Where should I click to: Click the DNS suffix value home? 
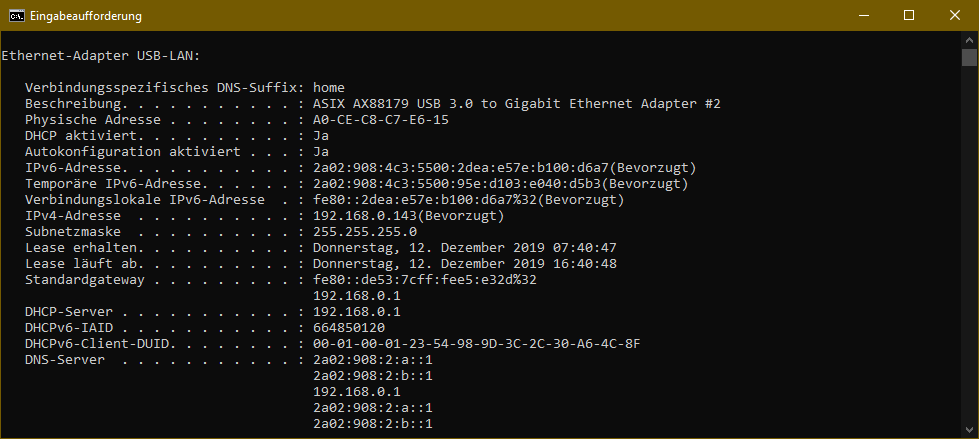coord(329,87)
